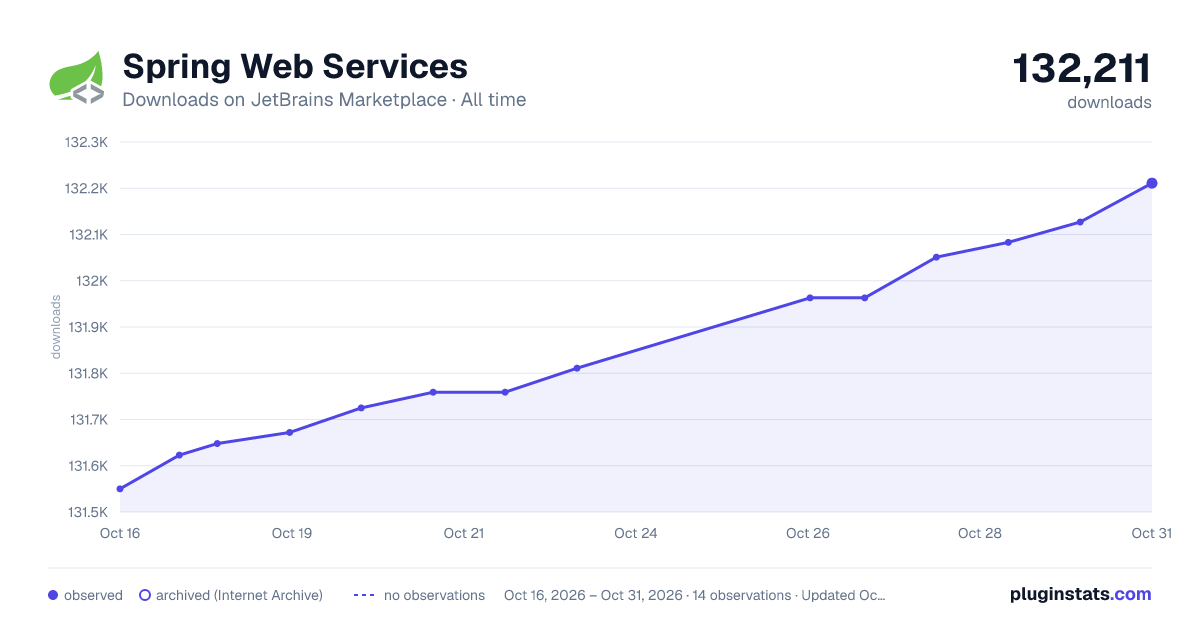
Task: Click the Oct 31 x-axis label
Action: click(1151, 533)
